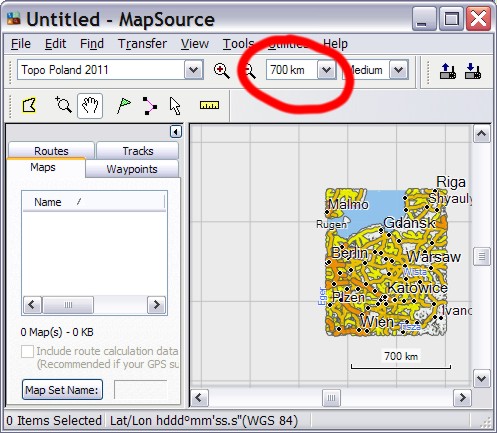Click the Riga label on the map

(451, 182)
